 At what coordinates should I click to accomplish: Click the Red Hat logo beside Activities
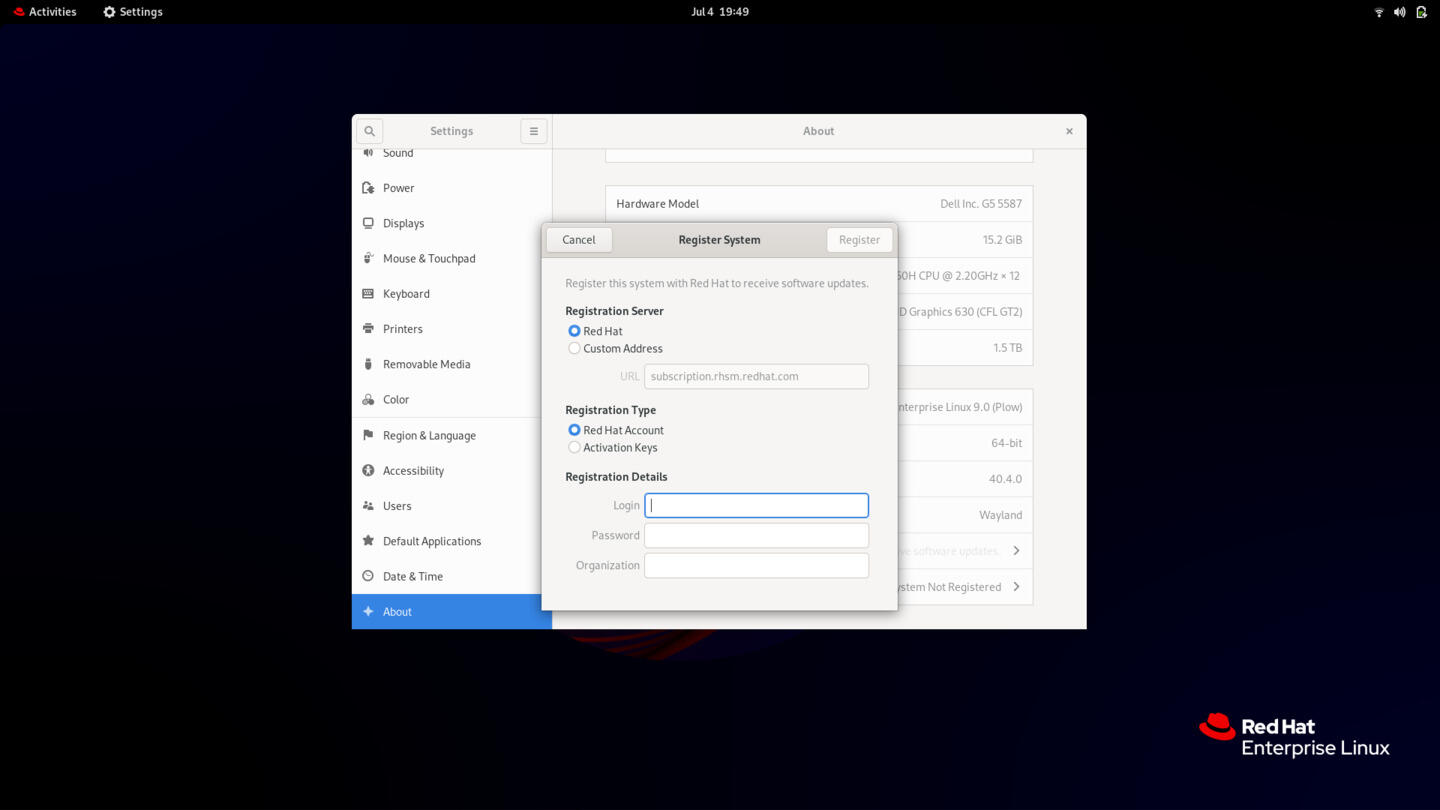pos(19,12)
